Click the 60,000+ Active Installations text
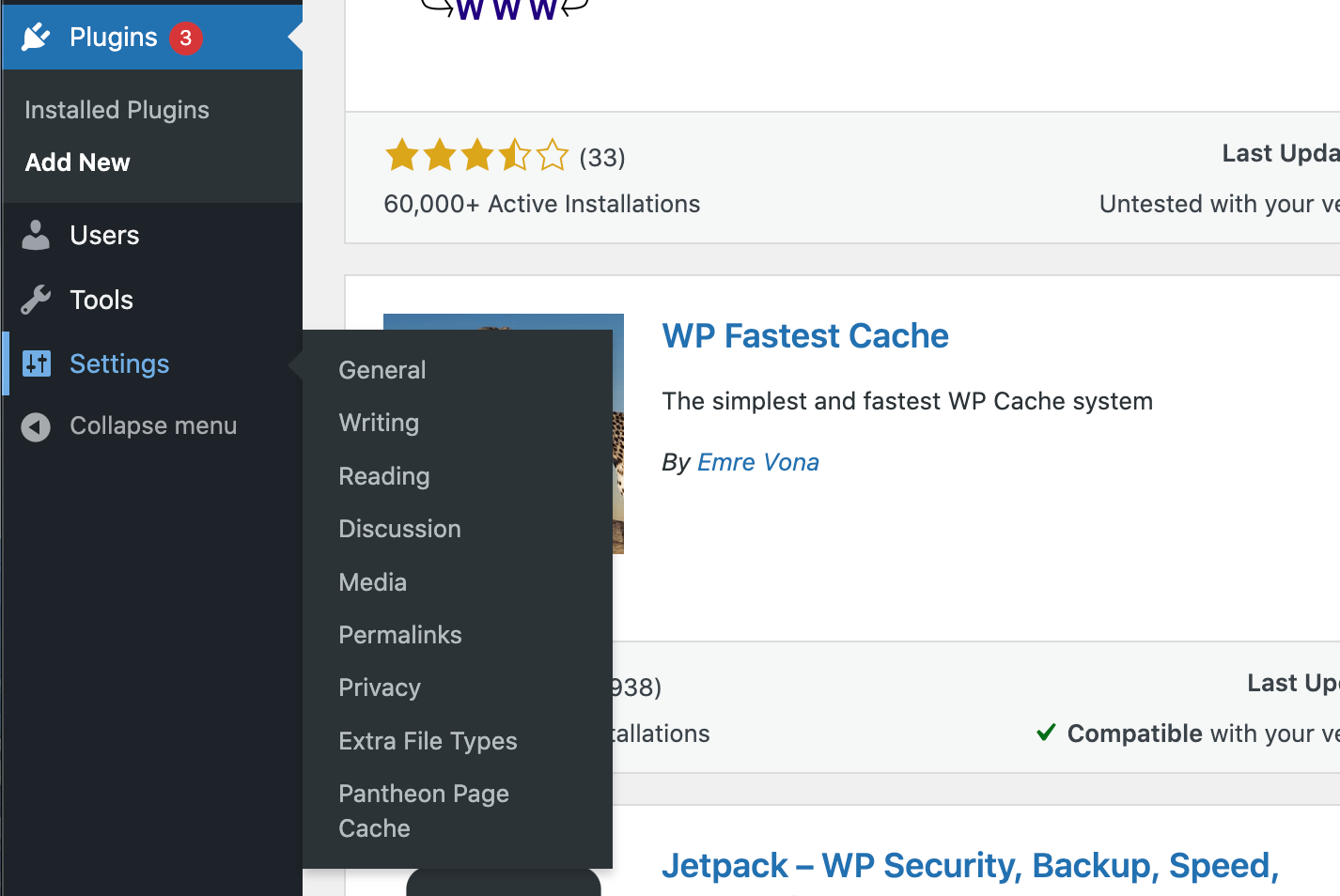Screen dimensions: 1340x896 coord(541,204)
